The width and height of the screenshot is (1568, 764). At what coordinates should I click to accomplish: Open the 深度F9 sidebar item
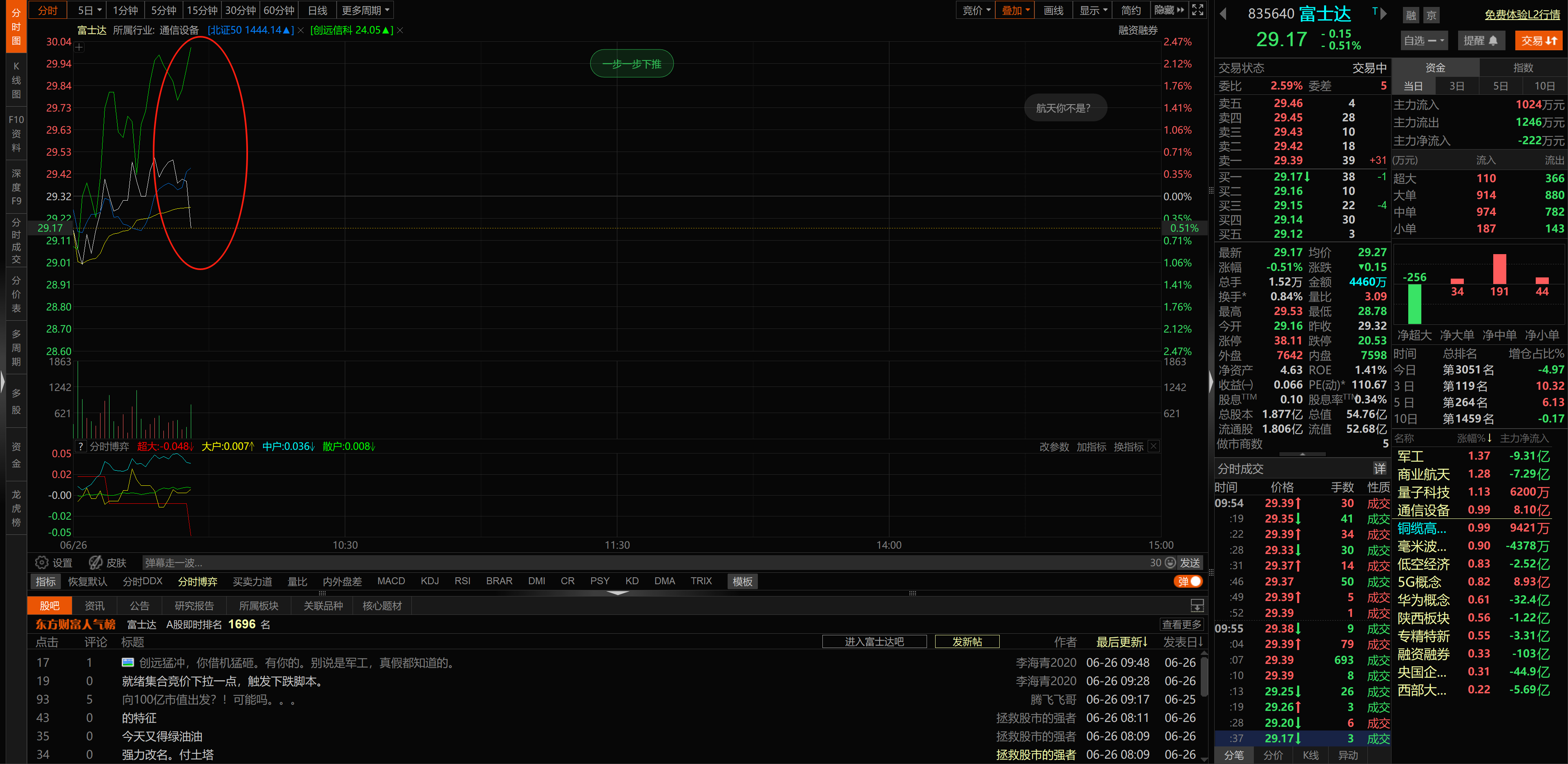[16, 187]
